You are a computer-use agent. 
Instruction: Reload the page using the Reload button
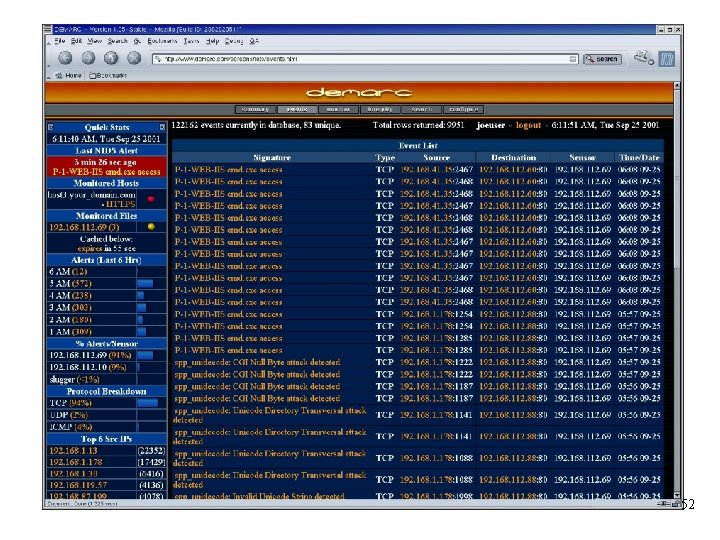(x=111, y=58)
